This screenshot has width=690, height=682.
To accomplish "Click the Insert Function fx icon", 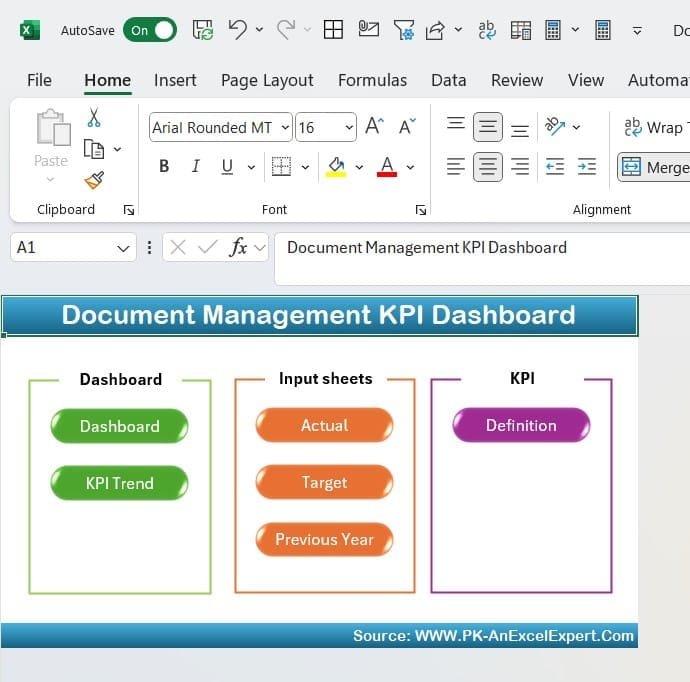I will click(238, 247).
